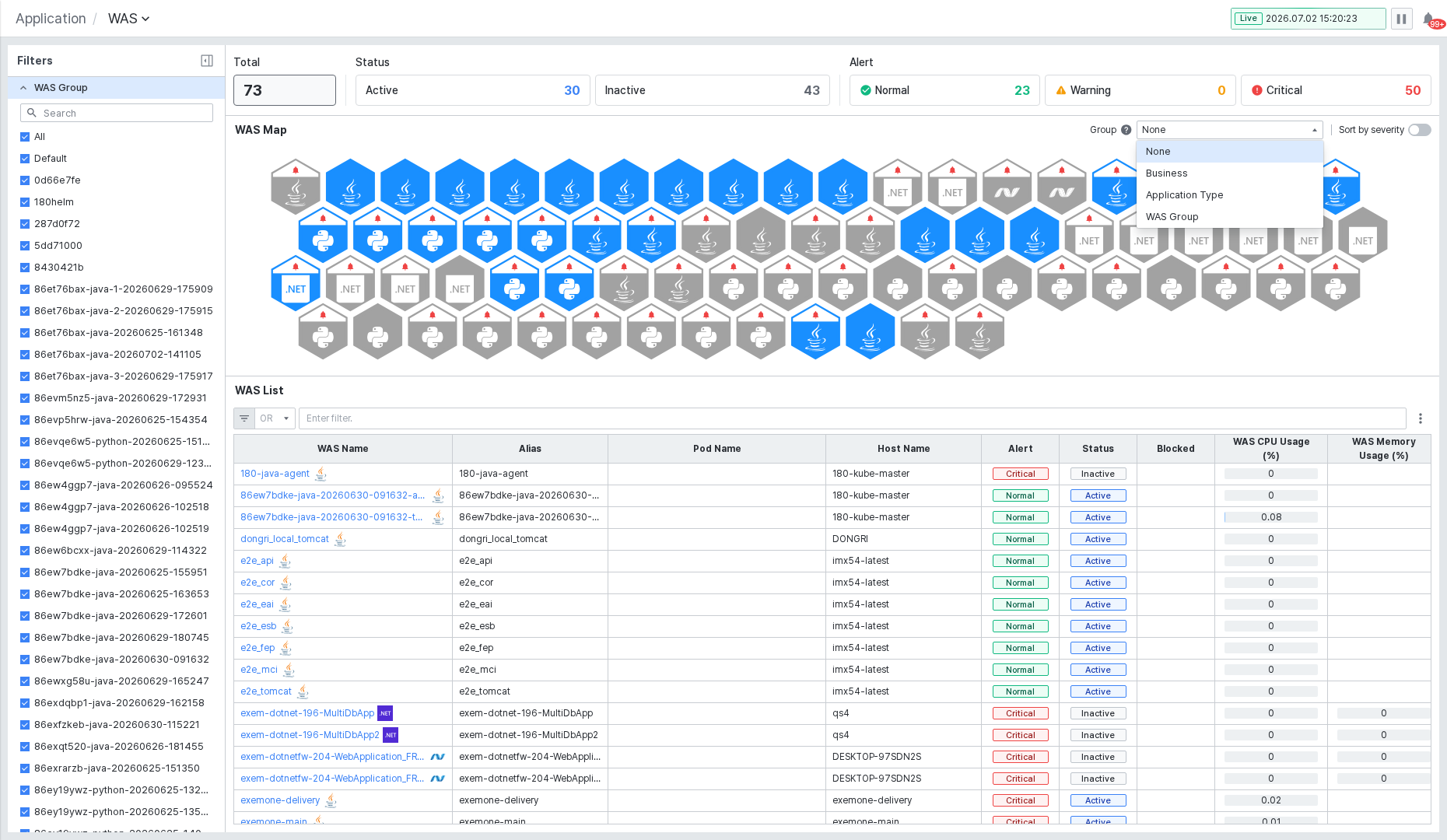Open the 180-java-agent WAS link

click(x=275, y=474)
